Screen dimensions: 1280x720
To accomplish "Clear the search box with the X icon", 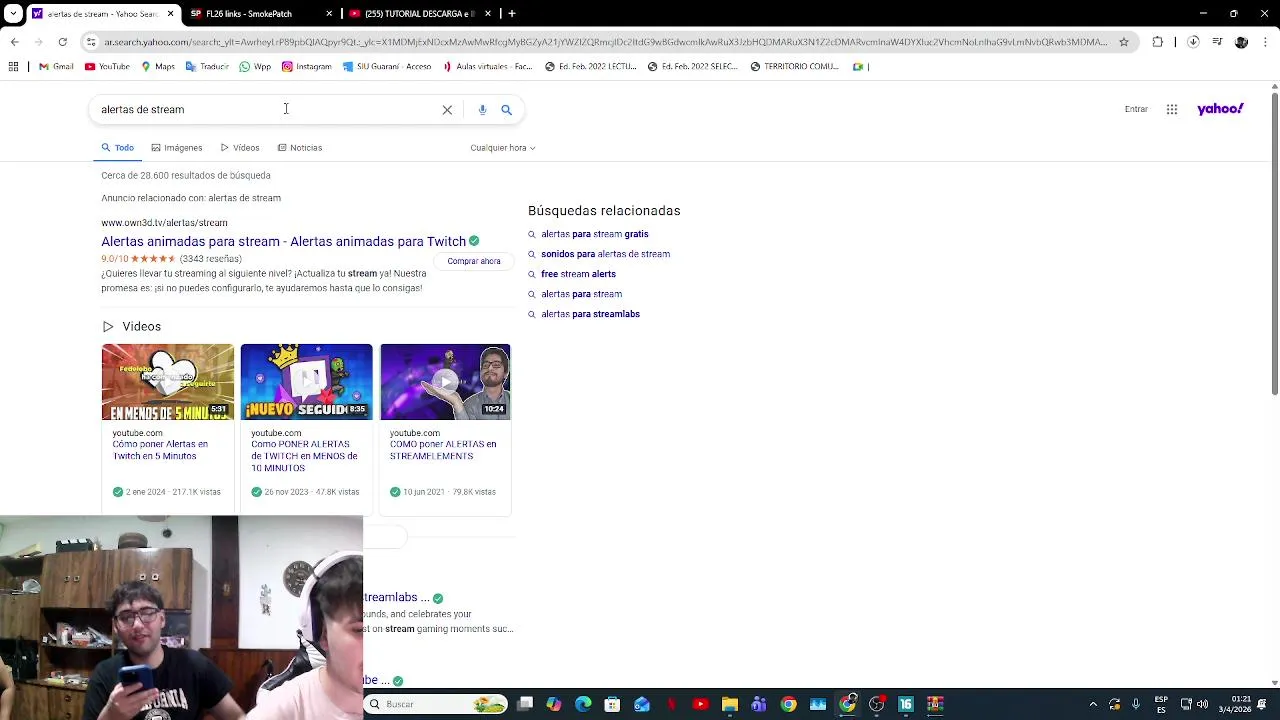I will pyautogui.click(x=447, y=110).
